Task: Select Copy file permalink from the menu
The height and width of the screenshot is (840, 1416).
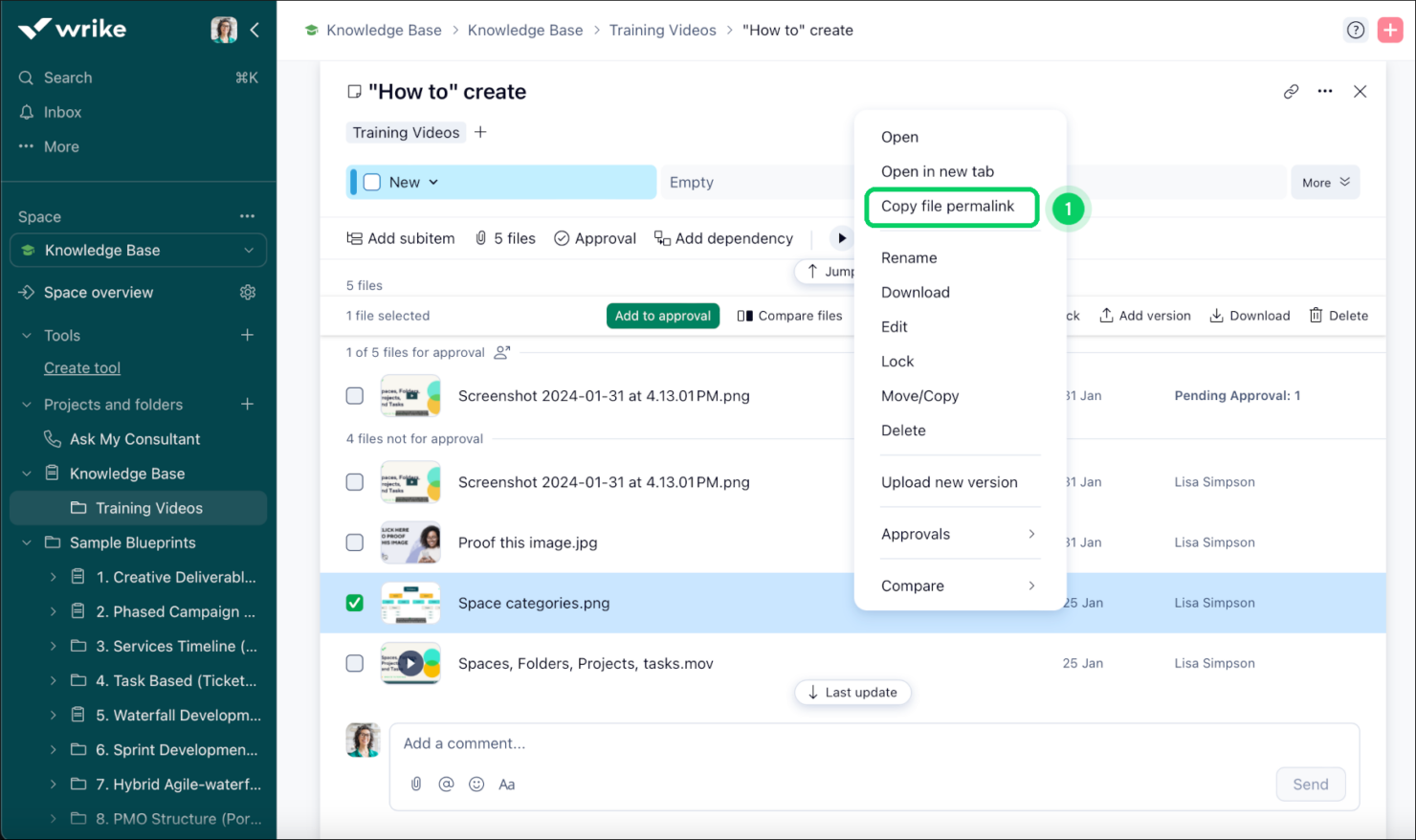Action: point(948,207)
